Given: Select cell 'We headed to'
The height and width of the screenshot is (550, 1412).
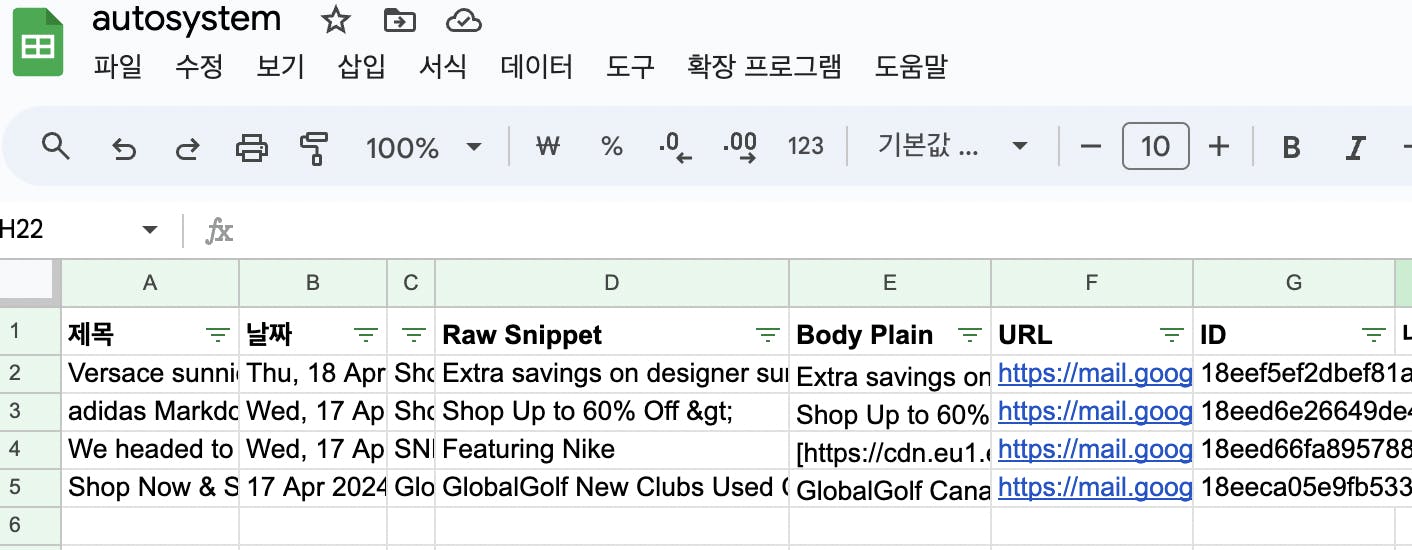Looking at the screenshot, I should coord(150,450).
